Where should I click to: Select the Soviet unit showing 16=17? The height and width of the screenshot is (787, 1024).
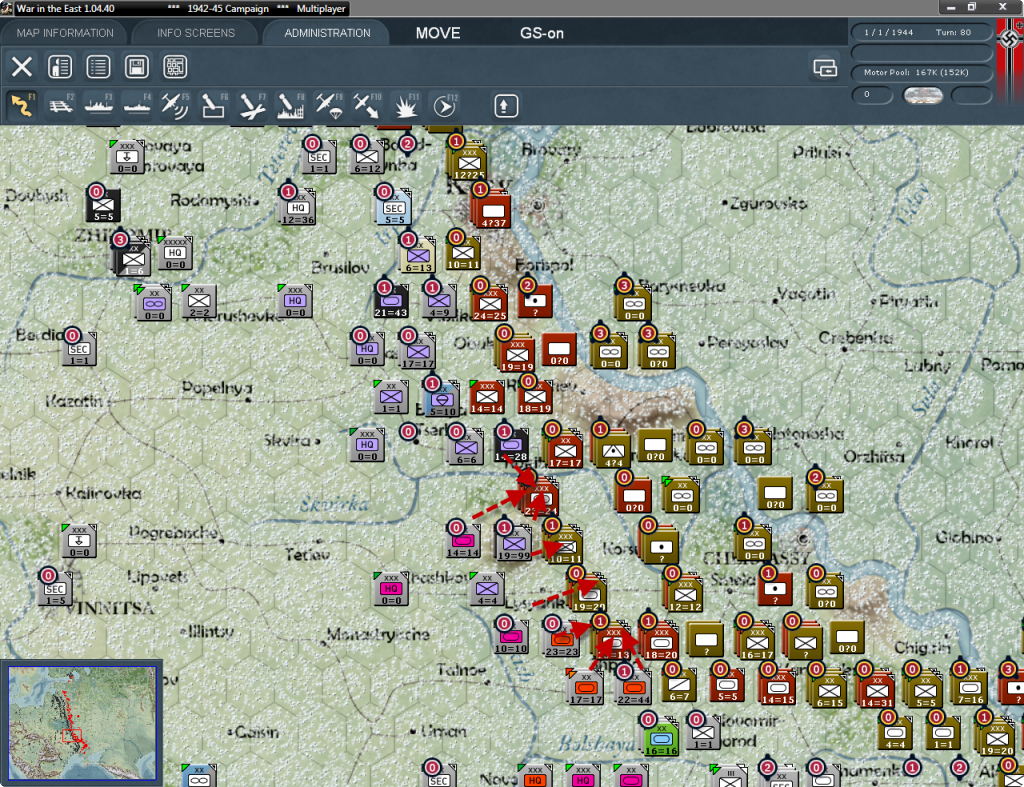[757, 642]
